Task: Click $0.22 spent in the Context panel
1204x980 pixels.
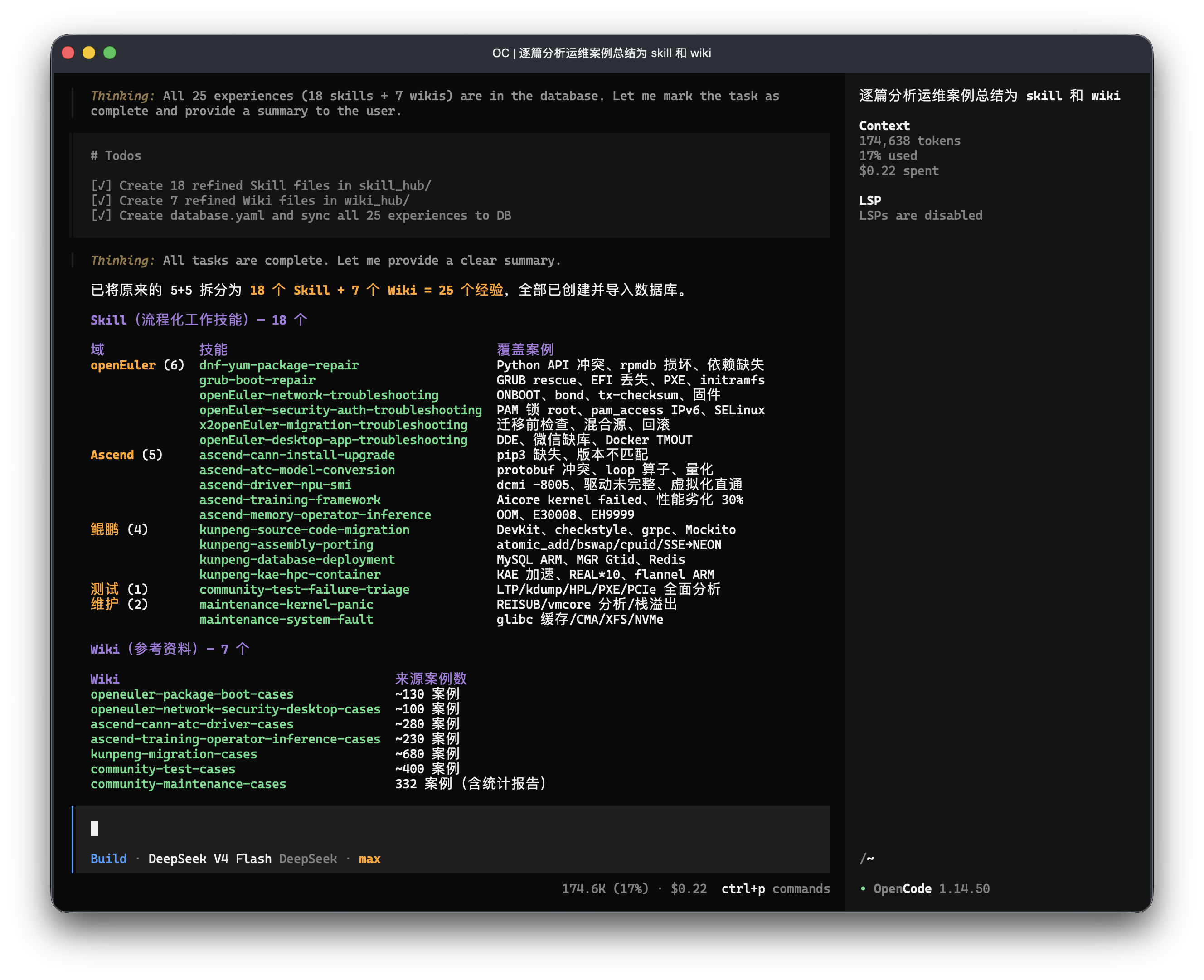Action: point(898,170)
